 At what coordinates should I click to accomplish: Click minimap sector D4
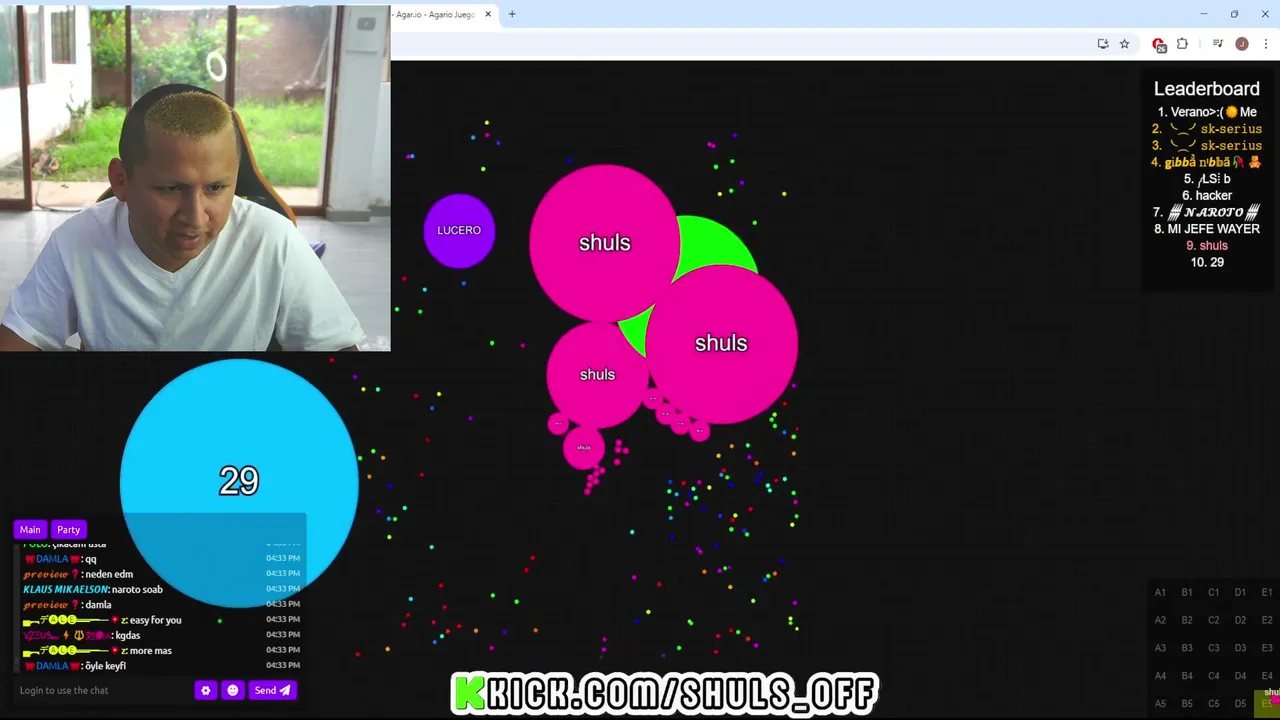pyautogui.click(x=1240, y=675)
